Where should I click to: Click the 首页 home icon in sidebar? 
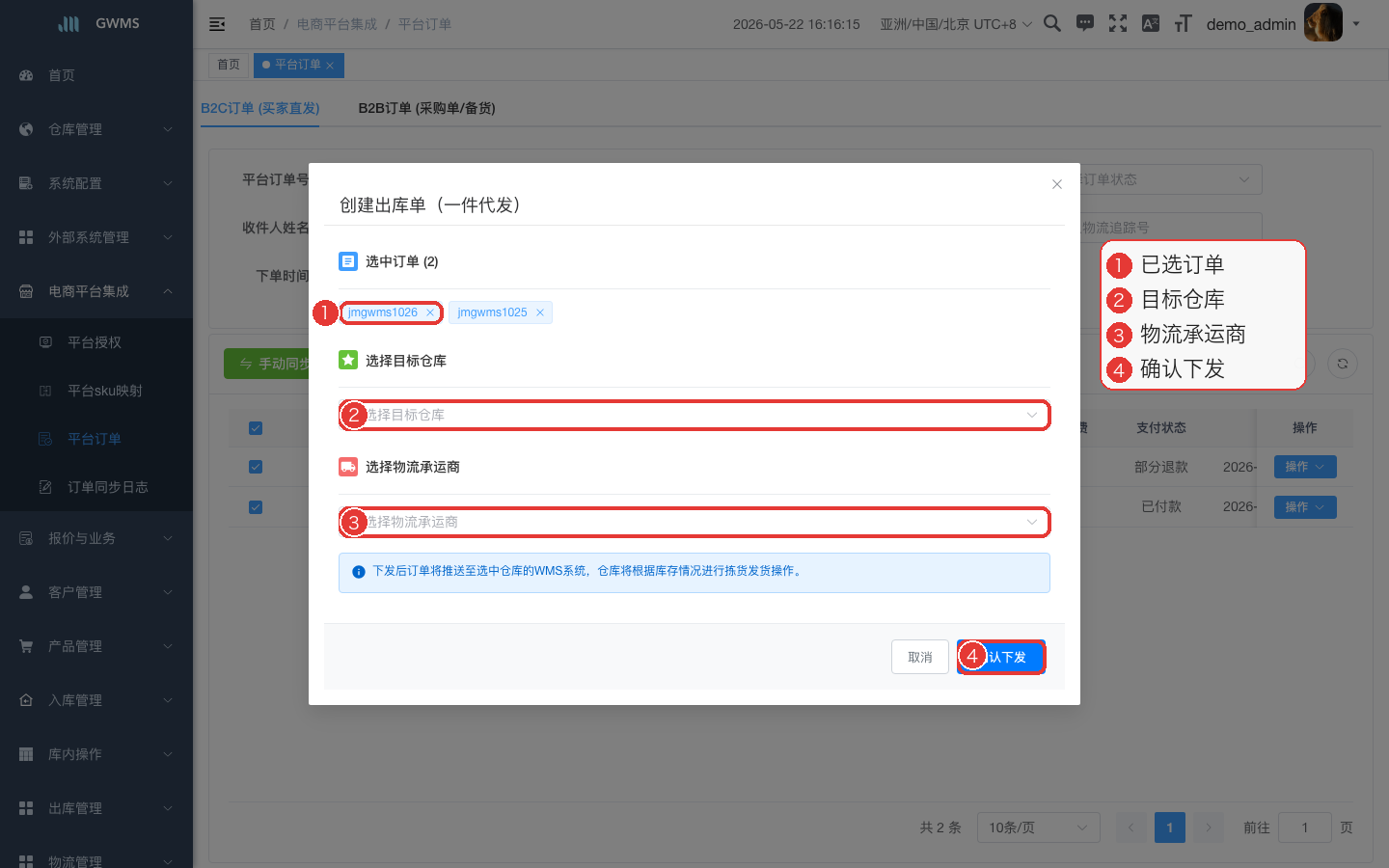(26, 75)
